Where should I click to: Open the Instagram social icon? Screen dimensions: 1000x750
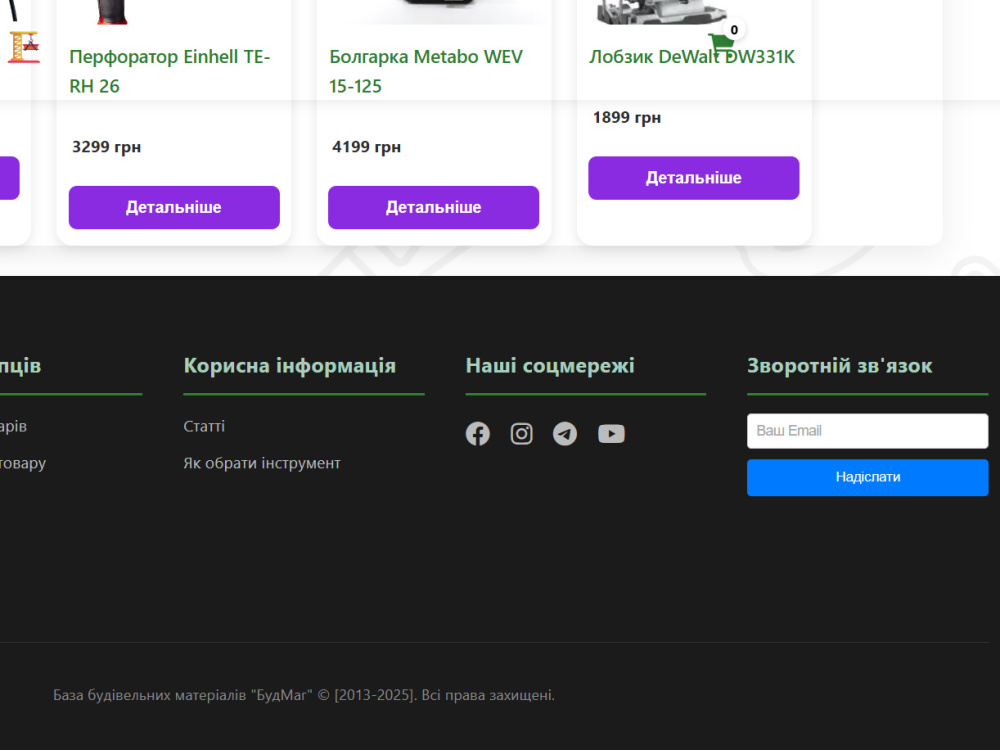[522, 434]
